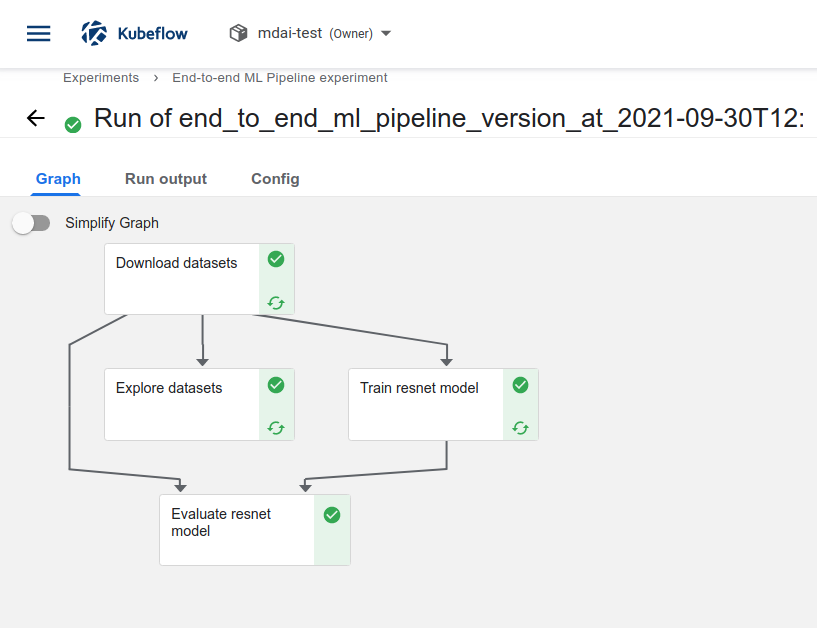Toggle the Simplify Graph switch
This screenshot has width=817, height=628.
click(x=31, y=223)
